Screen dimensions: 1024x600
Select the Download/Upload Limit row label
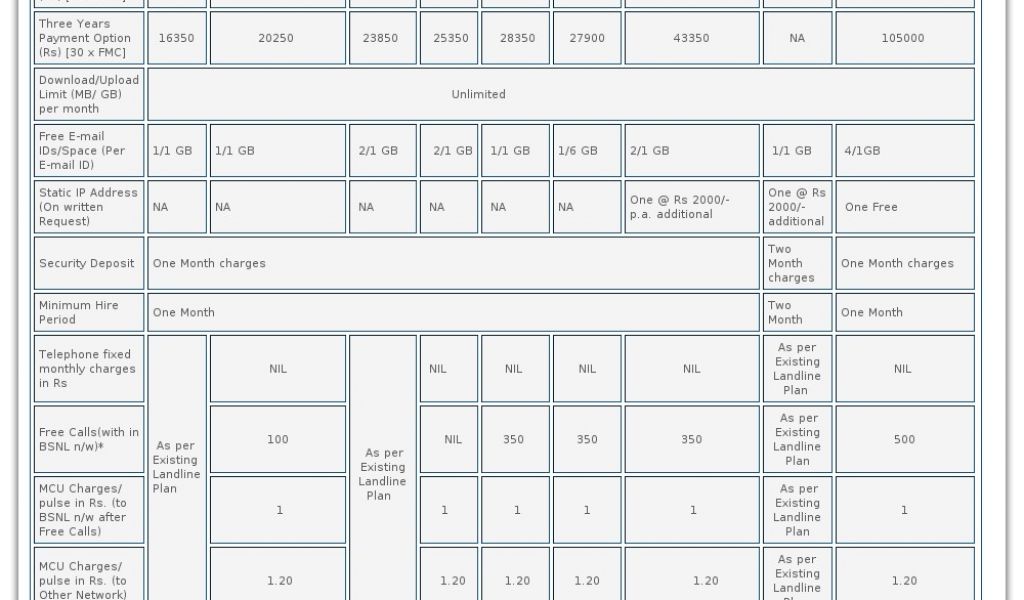pyautogui.click(x=89, y=94)
